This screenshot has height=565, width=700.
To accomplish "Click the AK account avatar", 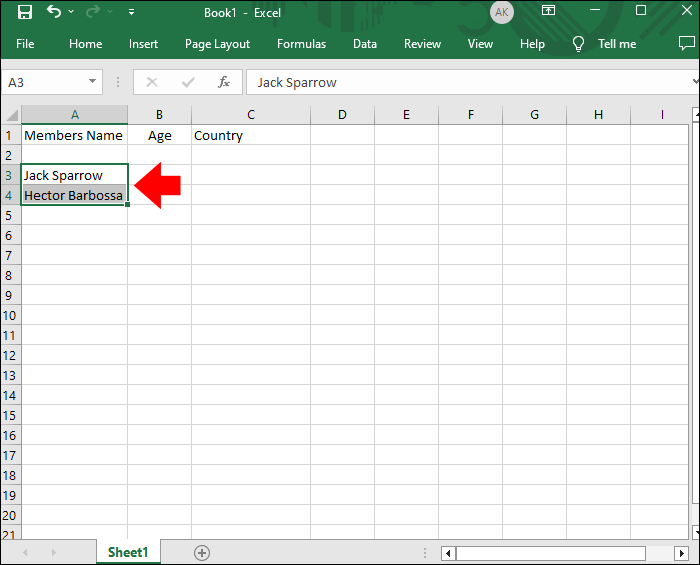I will pyautogui.click(x=501, y=12).
